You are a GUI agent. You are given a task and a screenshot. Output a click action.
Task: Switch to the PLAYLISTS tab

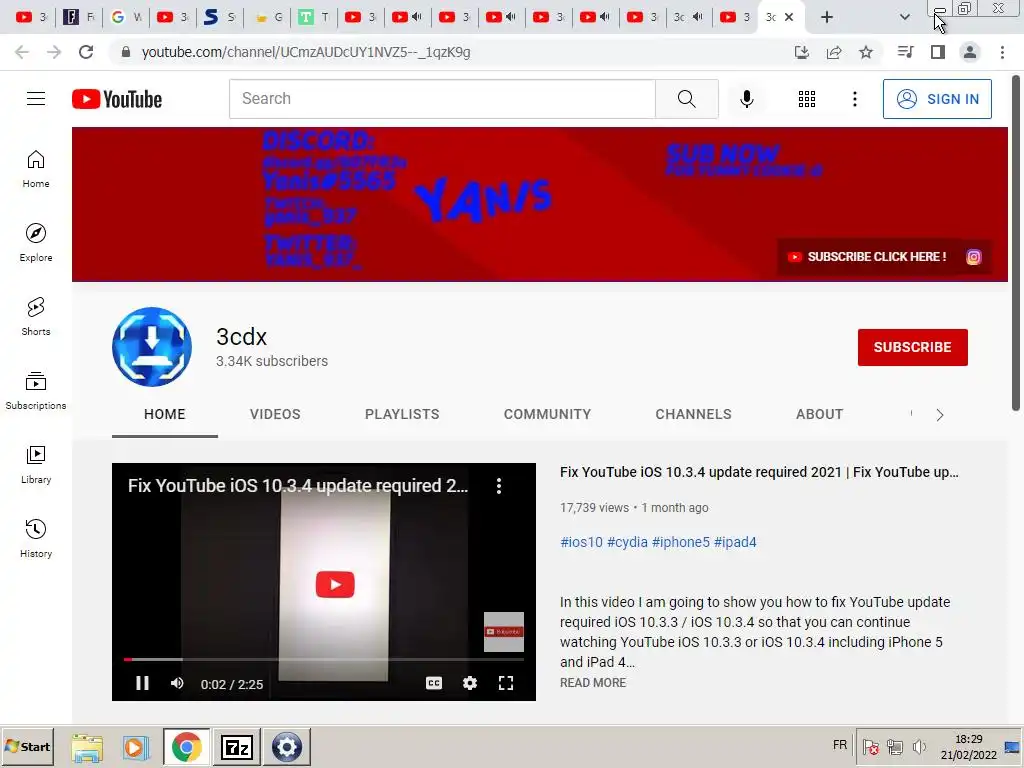click(x=402, y=414)
